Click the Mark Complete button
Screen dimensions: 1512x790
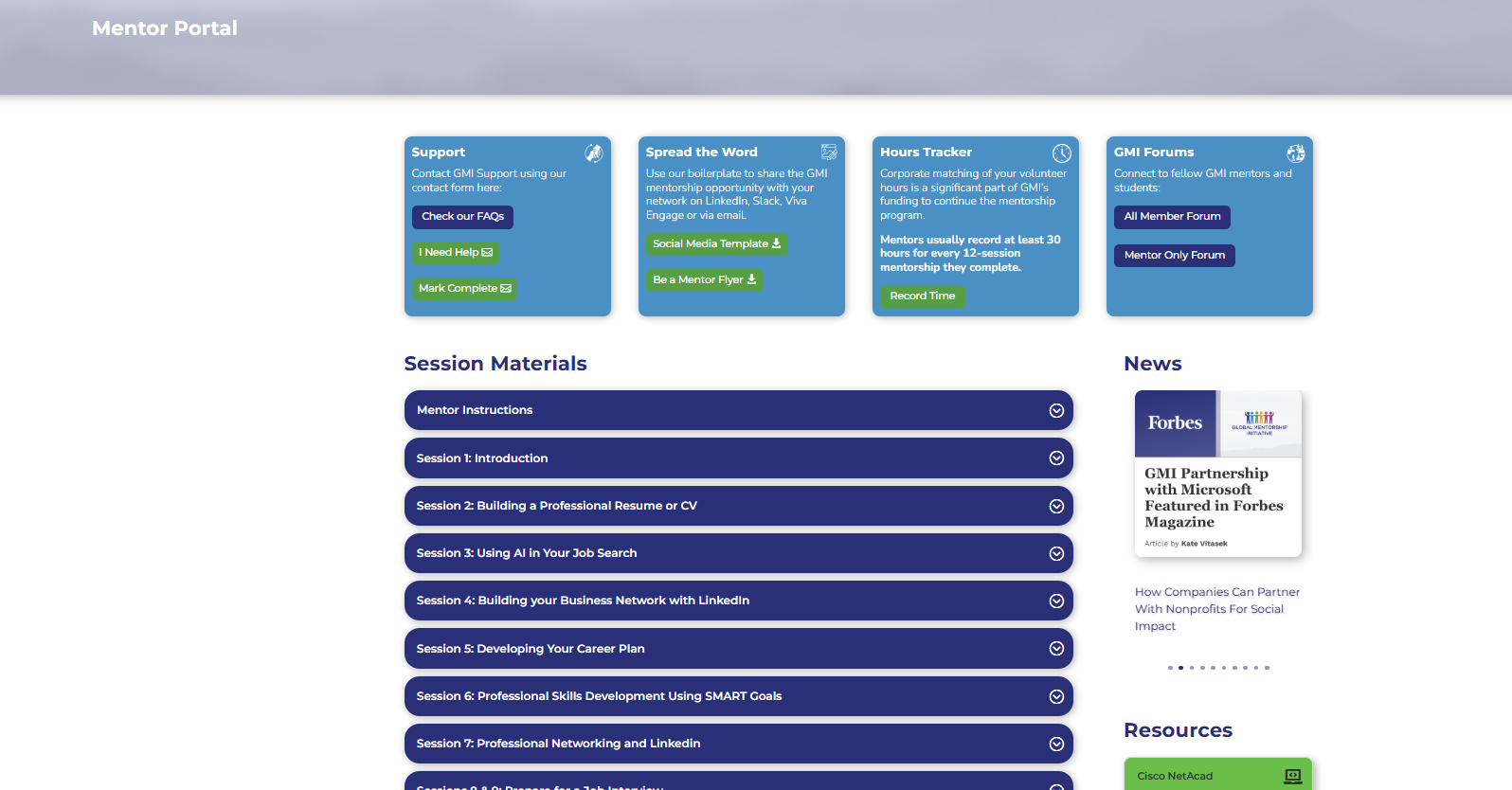pos(464,288)
